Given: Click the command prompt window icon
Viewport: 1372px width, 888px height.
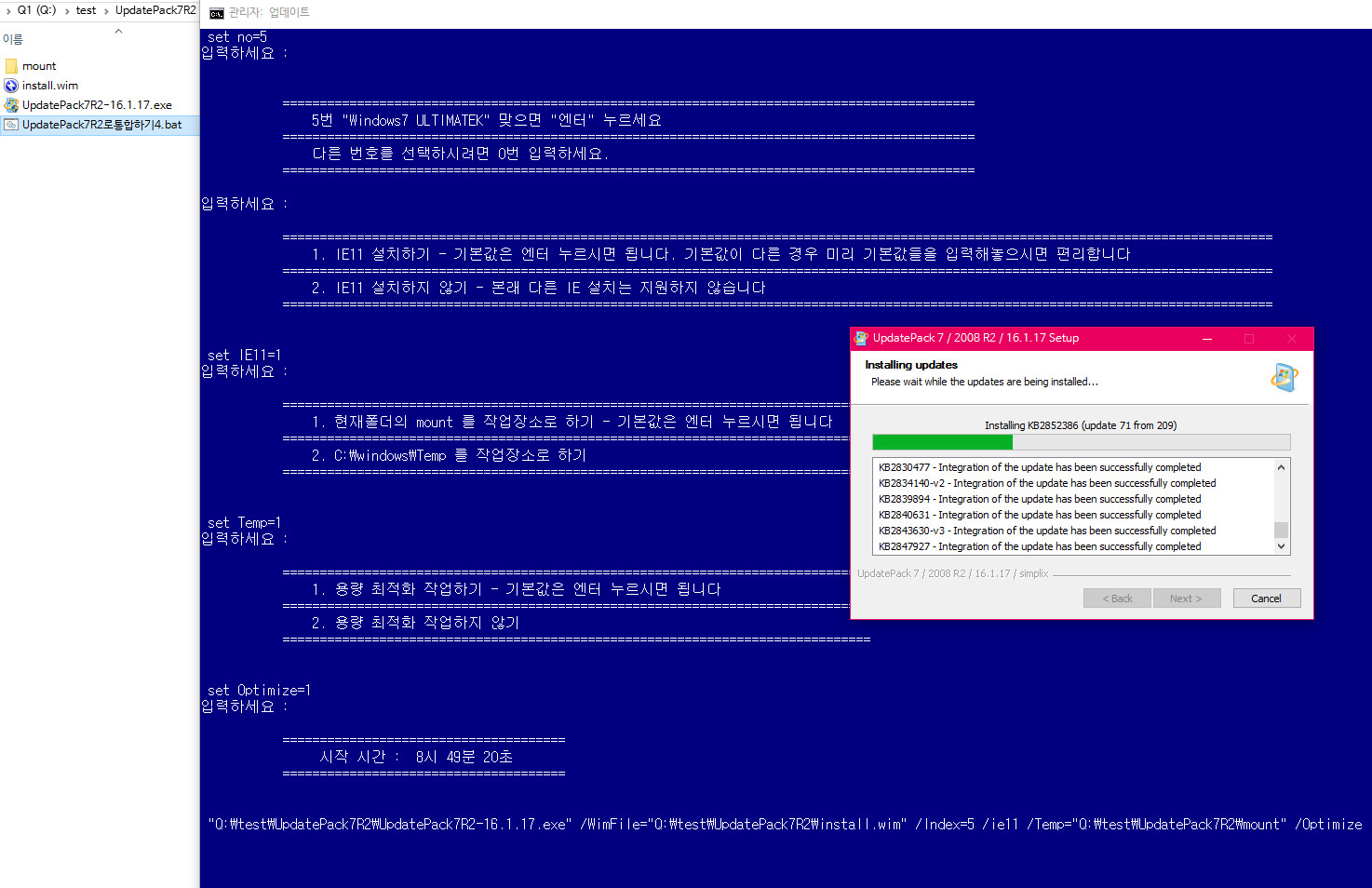Looking at the screenshot, I should [x=217, y=13].
